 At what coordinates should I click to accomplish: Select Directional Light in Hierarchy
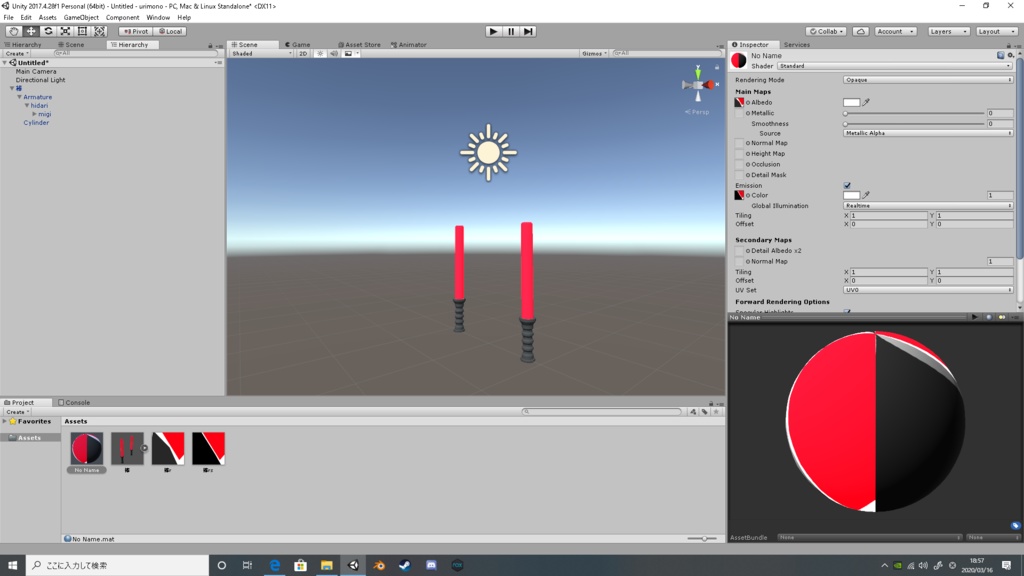[x=40, y=80]
